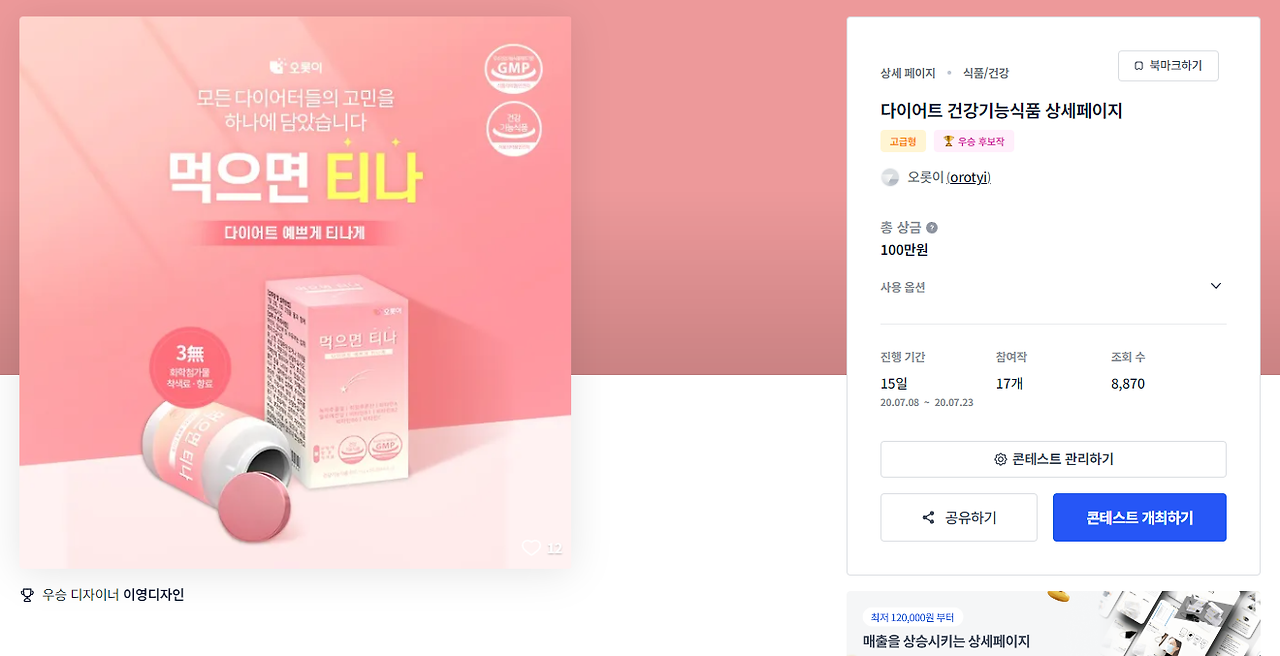The width and height of the screenshot is (1280, 656).
Task: Click the share icon in 공유하기 button
Action: [x=928, y=518]
